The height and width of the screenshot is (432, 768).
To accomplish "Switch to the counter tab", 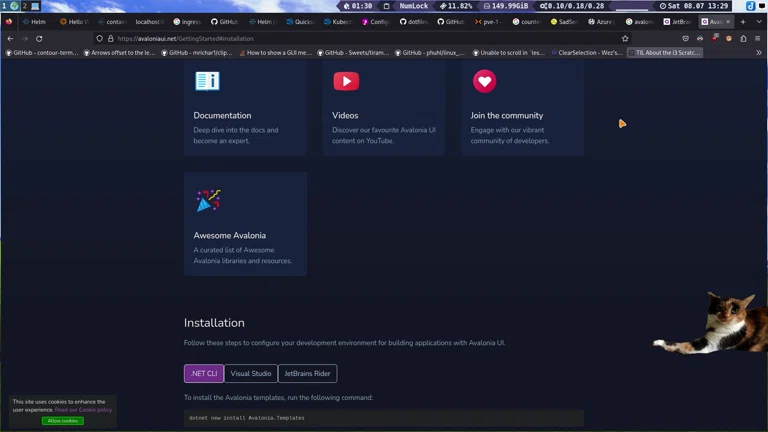I will [527, 22].
